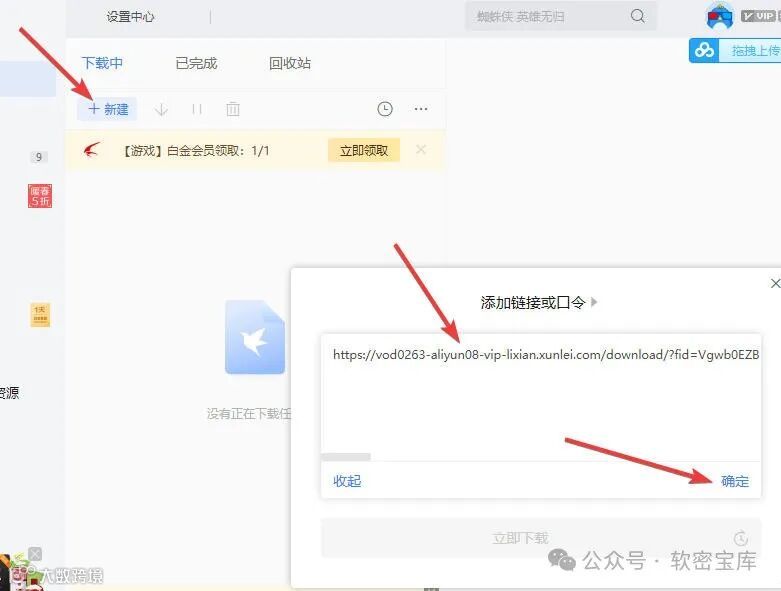Click the 立即领取 claim button
This screenshot has height=591, width=781.
pyautogui.click(x=364, y=150)
